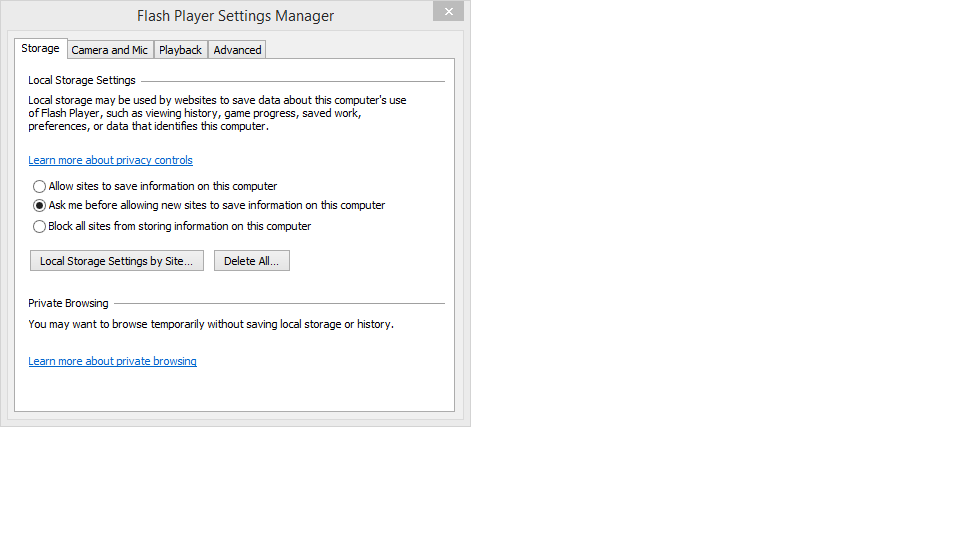
Task: Click the 'Private Browsing' section heading
Action: [x=68, y=303]
